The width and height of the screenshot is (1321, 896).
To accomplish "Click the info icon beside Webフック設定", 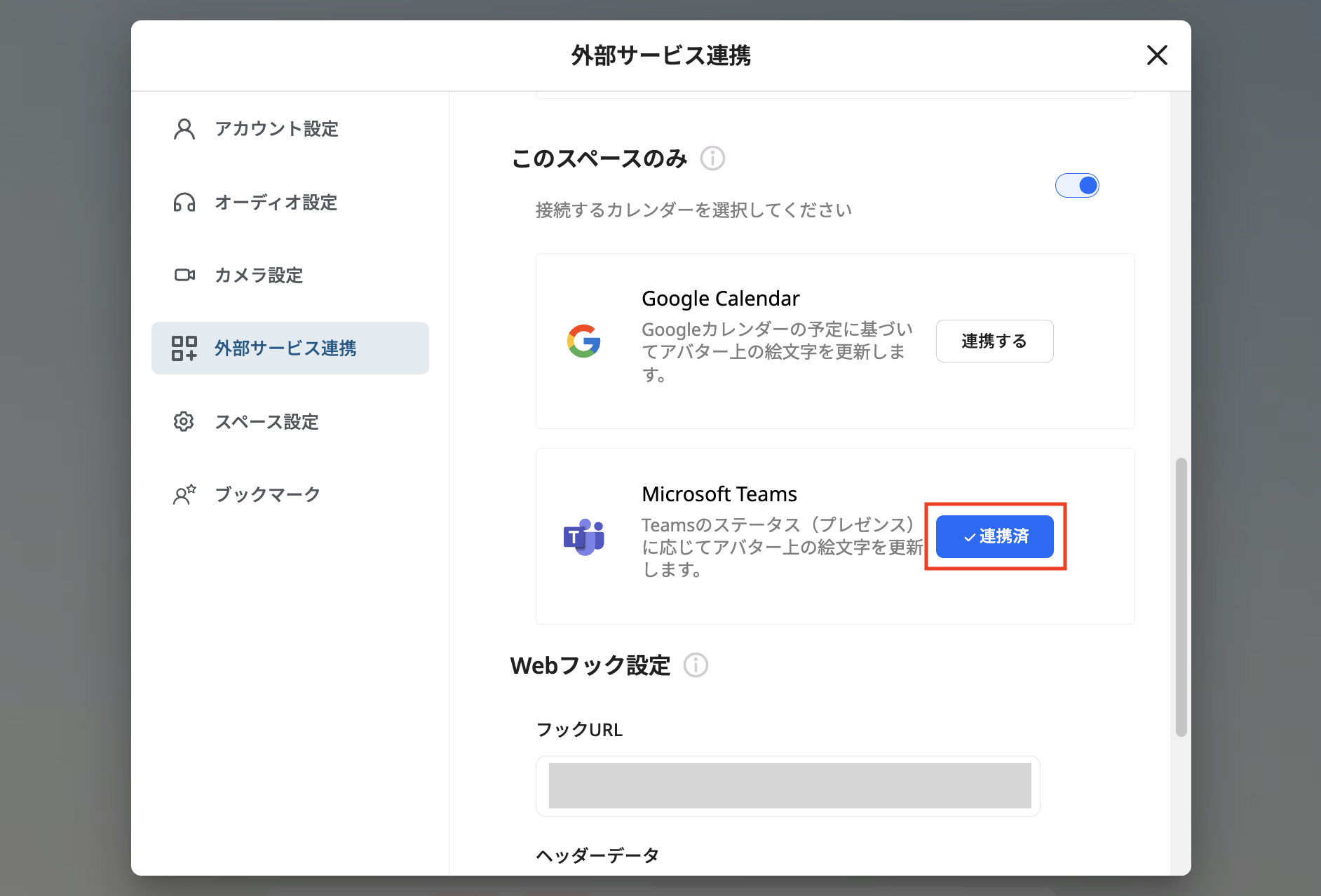I will pos(696,665).
